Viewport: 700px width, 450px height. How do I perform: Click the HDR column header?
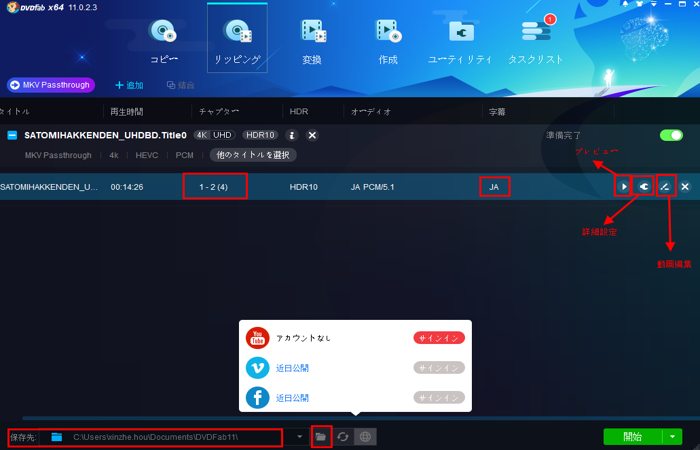(x=299, y=112)
